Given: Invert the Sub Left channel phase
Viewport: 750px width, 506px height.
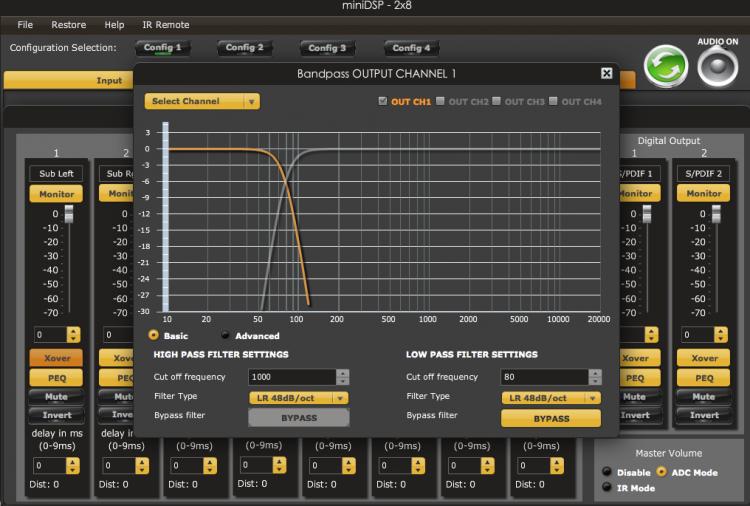Looking at the screenshot, I should coord(56,415).
